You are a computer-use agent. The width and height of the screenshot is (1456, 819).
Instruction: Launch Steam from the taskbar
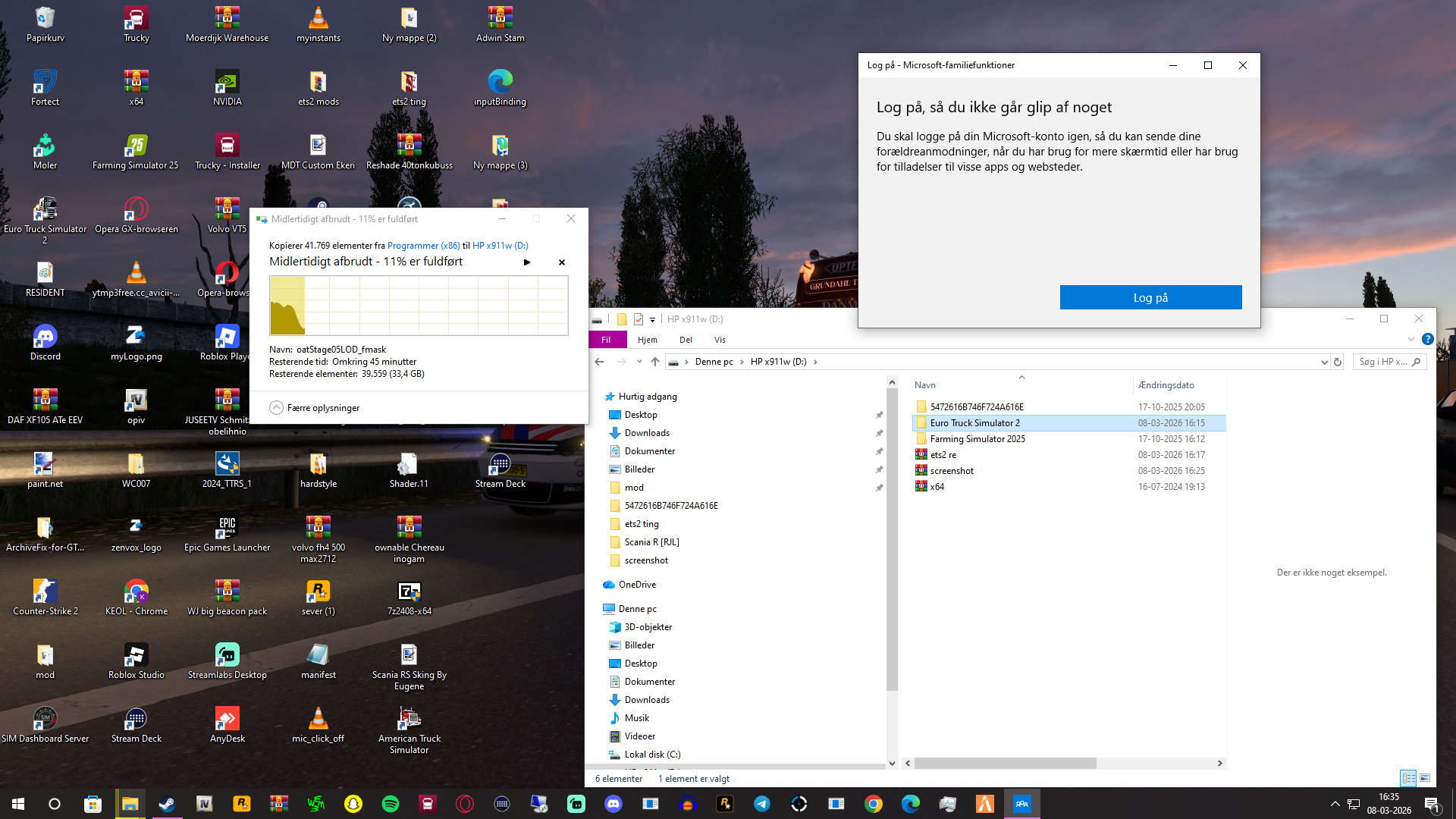pyautogui.click(x=167, y=804)
